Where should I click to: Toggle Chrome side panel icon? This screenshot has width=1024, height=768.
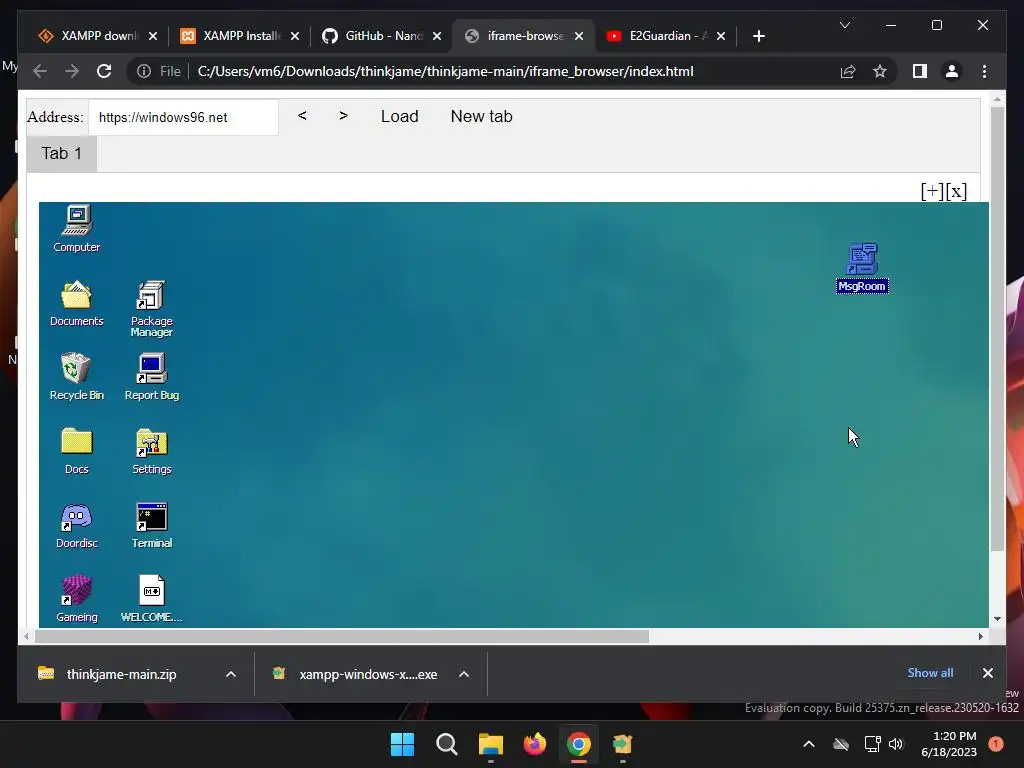920,71
